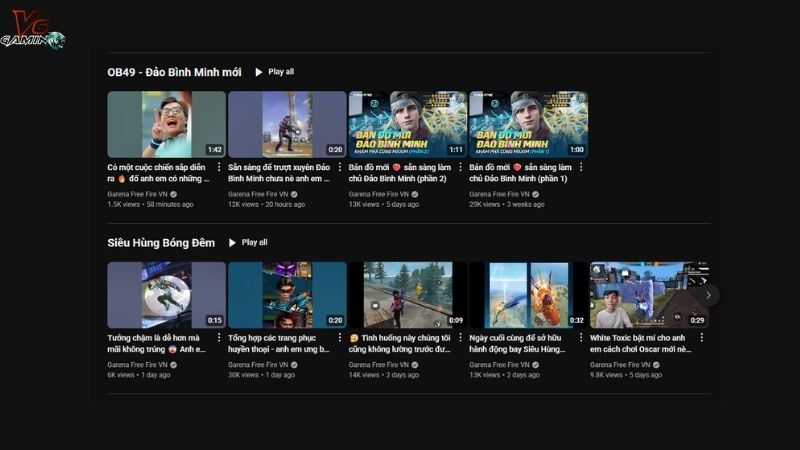Image resolution: width=800 pixels, height=450 pixels.
Task: Open the title 'Tình huống này chúng tôi cũng không lường'
Action: click(400, 343)
